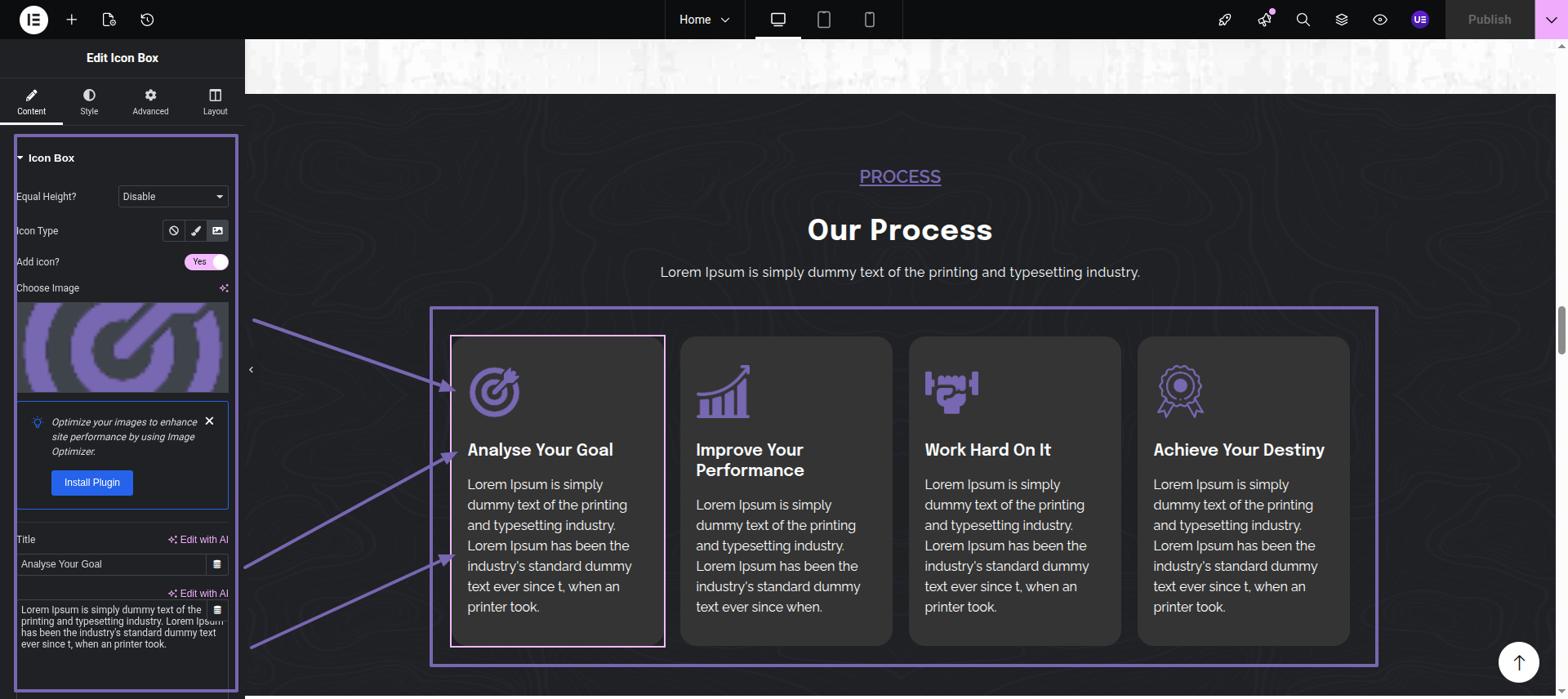Viewport: 1568px width, 699px height.
Task: Click the Elementor logo menu icon
Action: [x=33, y=20]
